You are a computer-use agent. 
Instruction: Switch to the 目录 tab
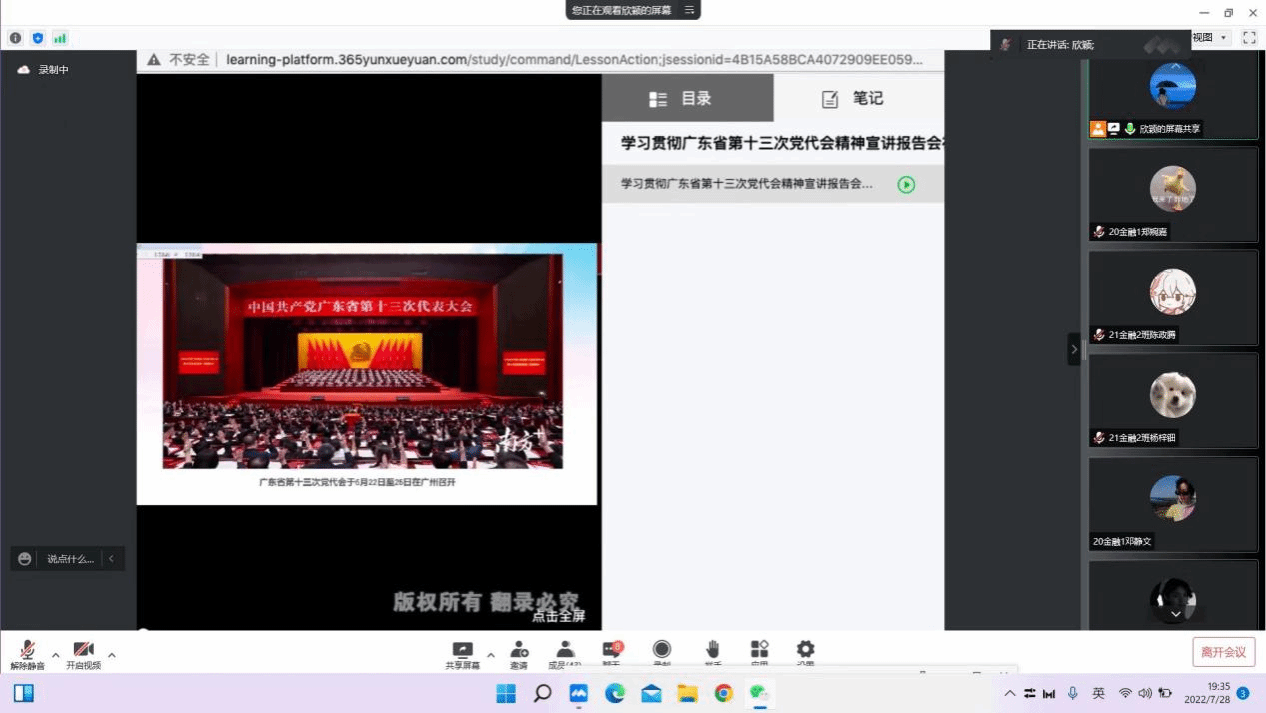(x=687, y=98)
